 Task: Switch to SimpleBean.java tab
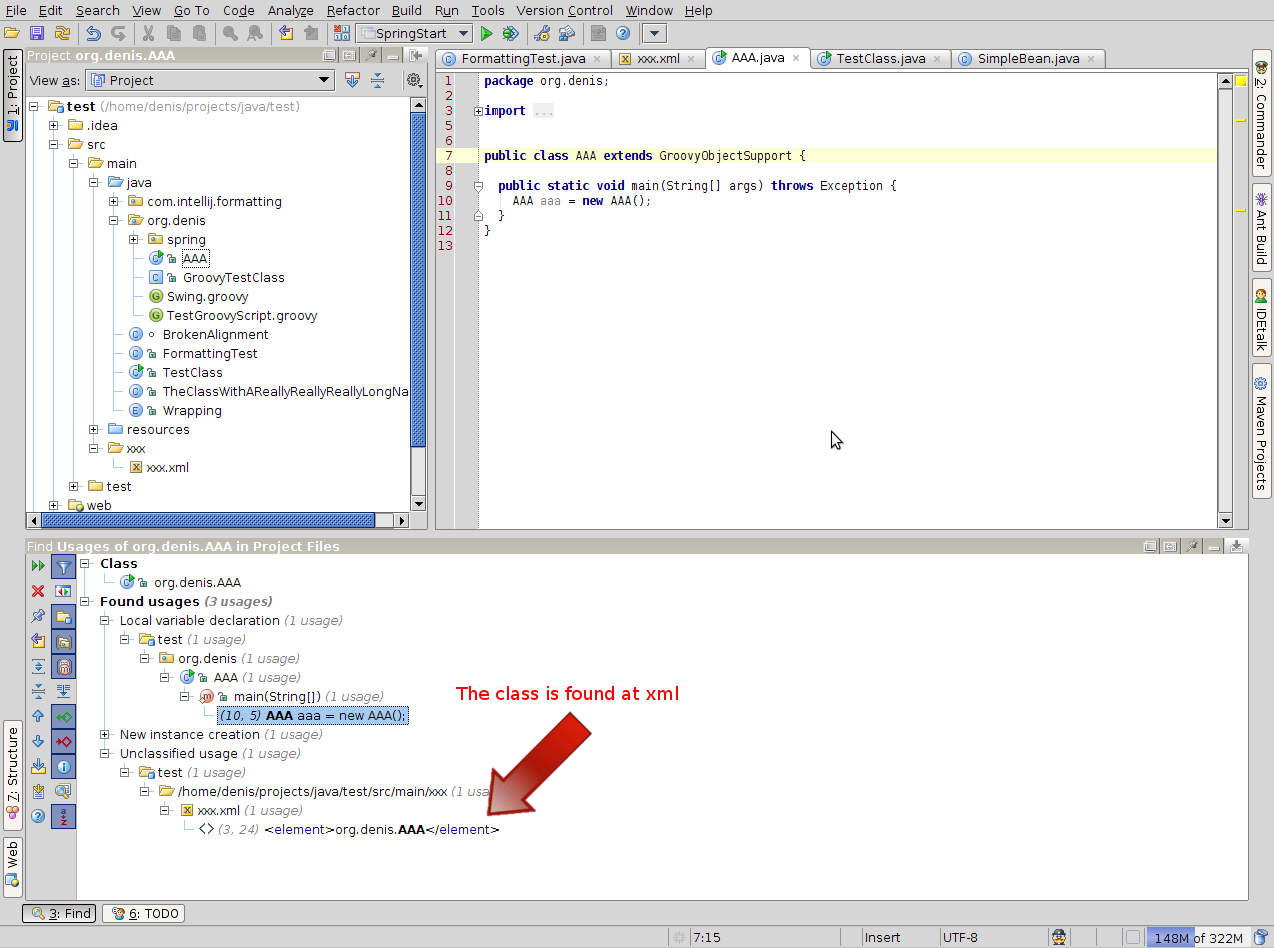point(1028,58)
